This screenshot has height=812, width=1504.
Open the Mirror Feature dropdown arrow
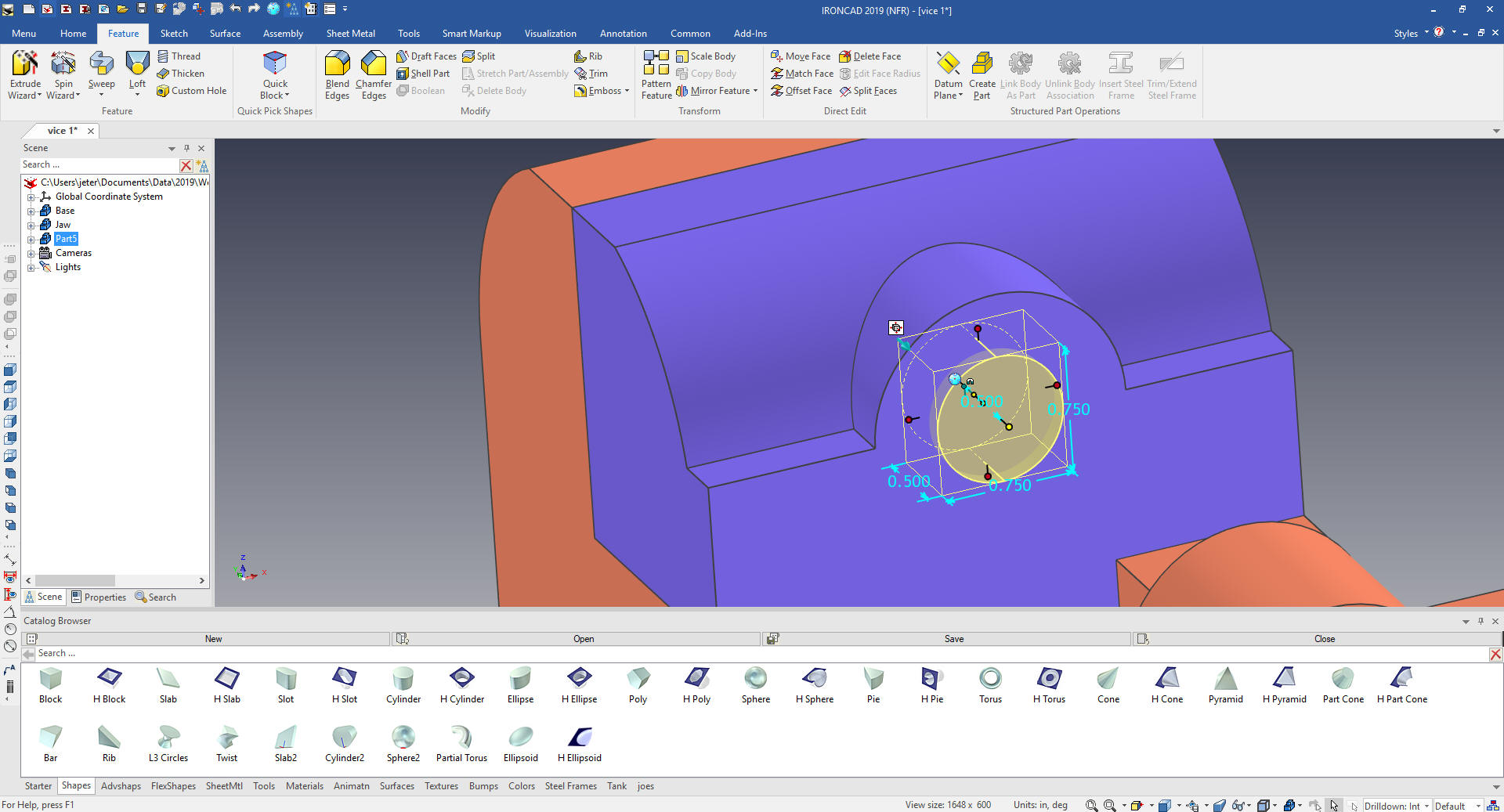click(756, 91)
